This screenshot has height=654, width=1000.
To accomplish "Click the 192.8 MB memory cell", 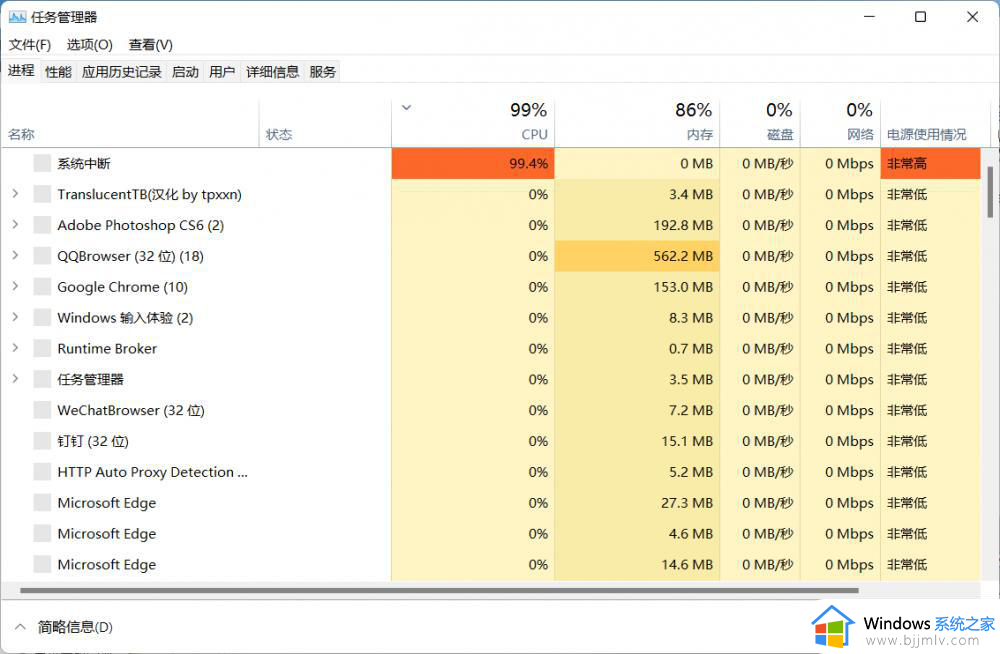I will click(637, 225).
